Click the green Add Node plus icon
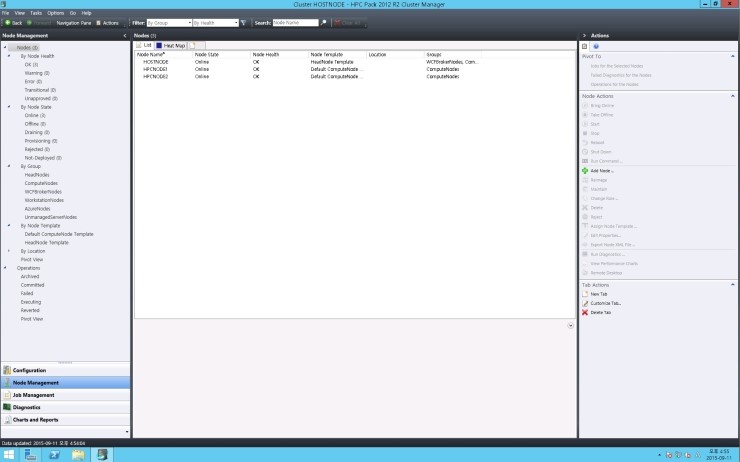The width and height of the screenshot is (740, 462). 585,171
